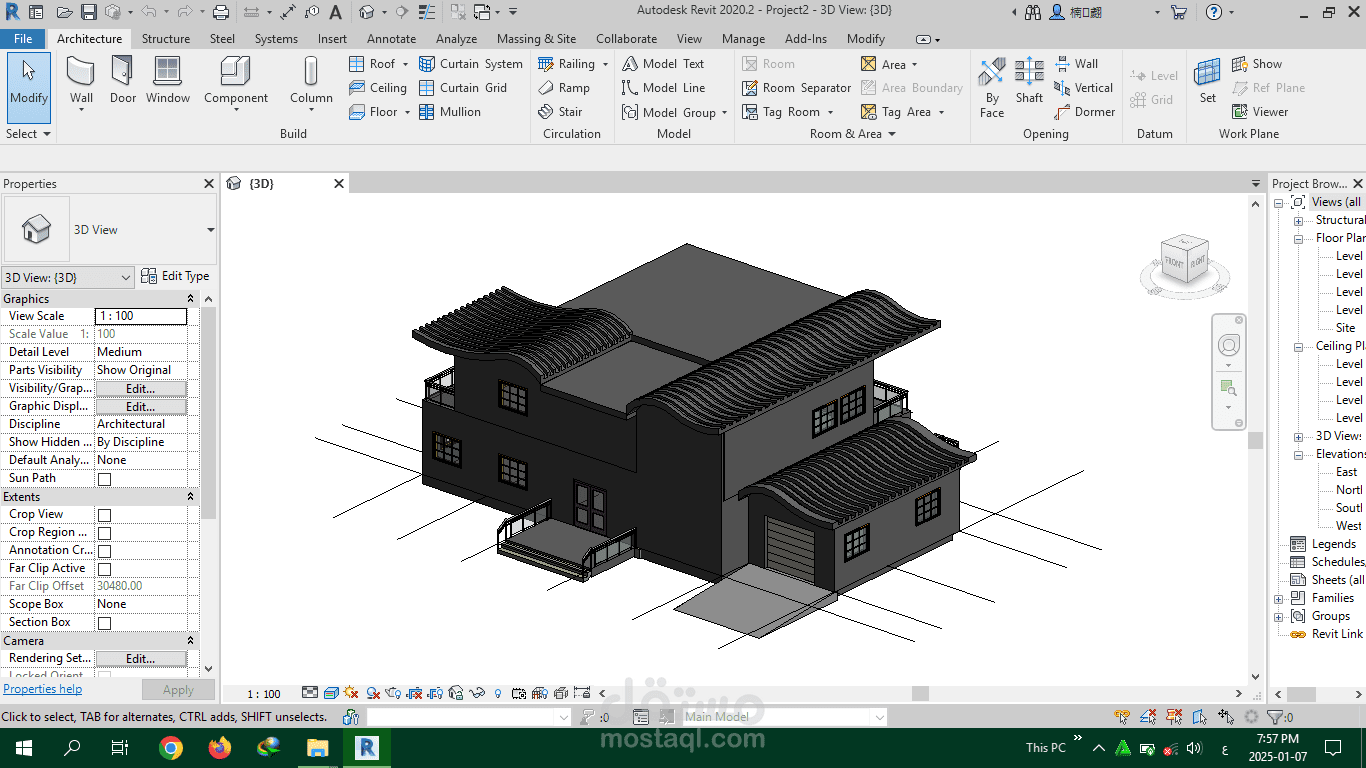Viewport: 1366px width, 768px height.
Task: Open the Massing & Site tab
Action: [x=536, y=39]
